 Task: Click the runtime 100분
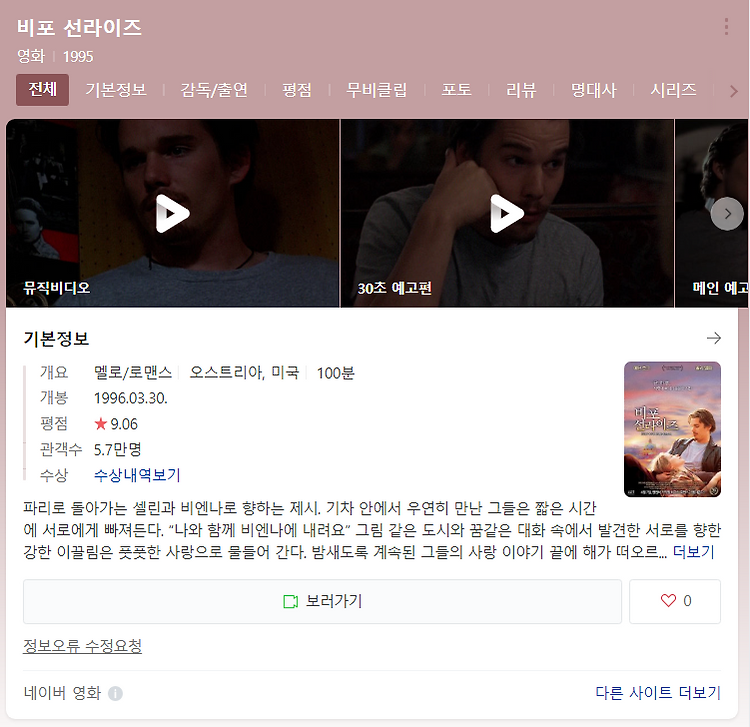335,373
